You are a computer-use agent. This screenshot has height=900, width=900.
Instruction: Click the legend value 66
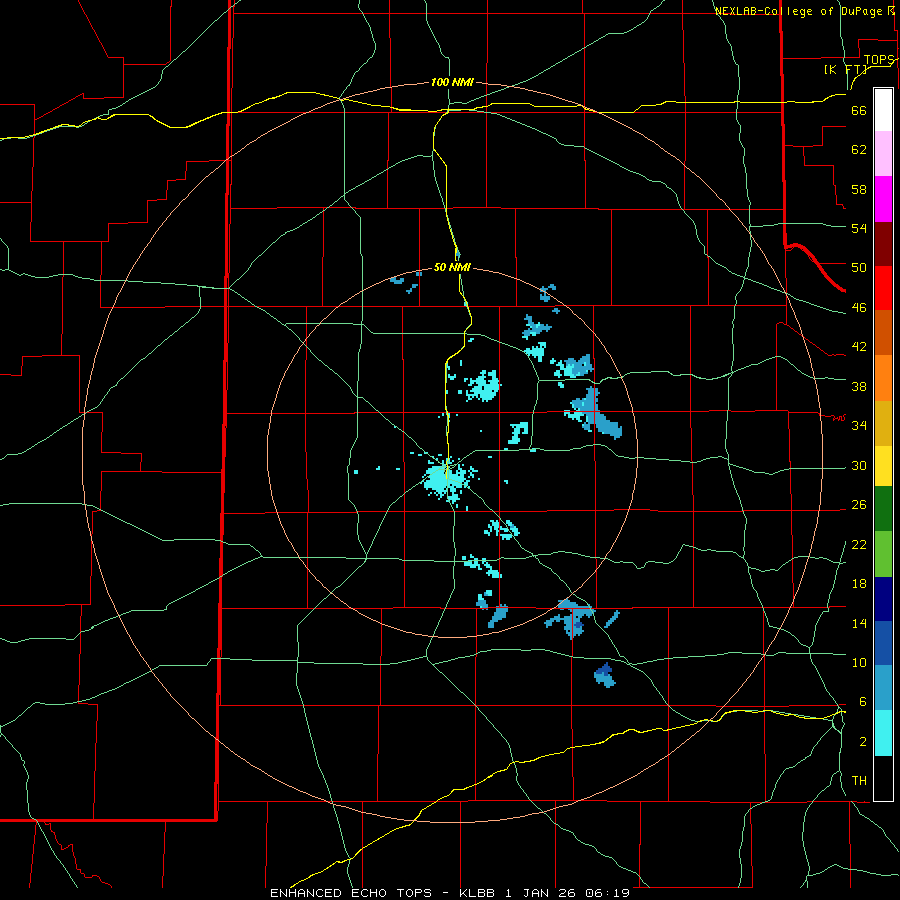click(859, 110)
